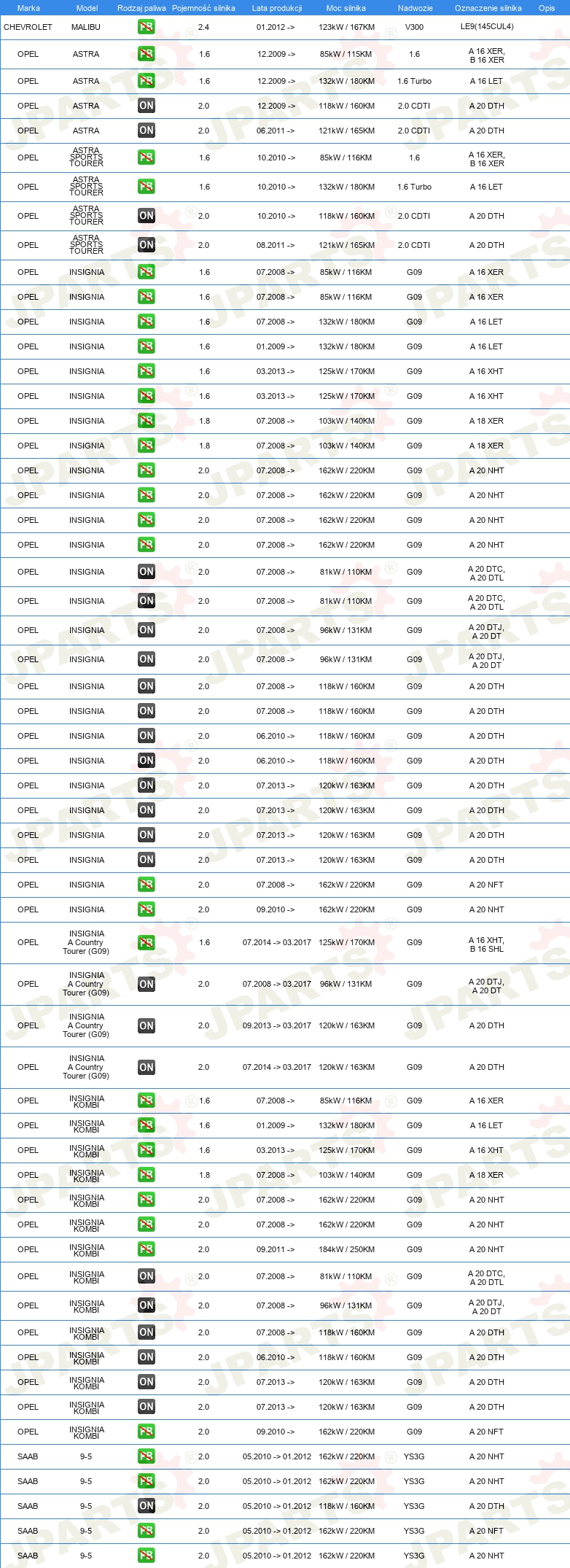Click petrol icon for Insignia 07.2008 A 16 LET
The width and height of the screenshot is (570, 1568).
(x=146, y=322)
